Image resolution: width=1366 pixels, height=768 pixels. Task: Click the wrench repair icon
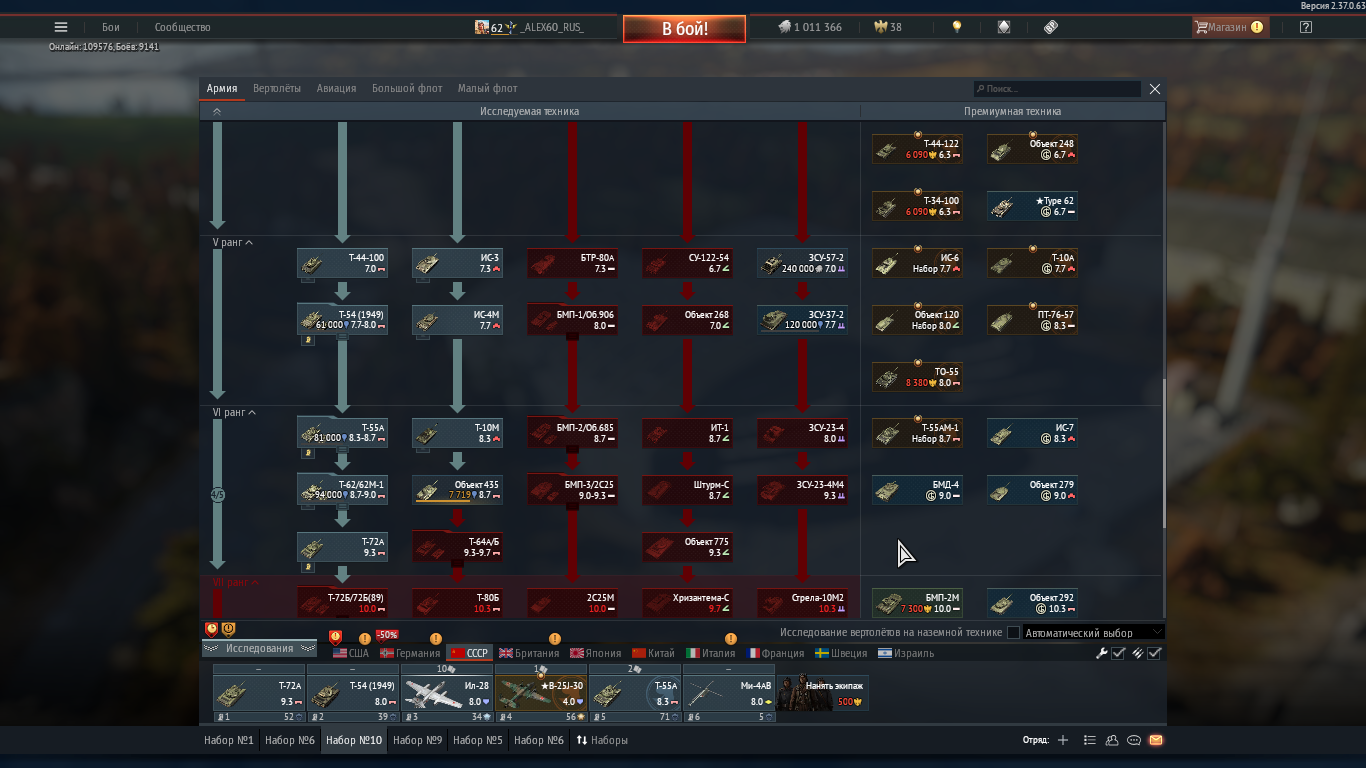coord(1102,653)
